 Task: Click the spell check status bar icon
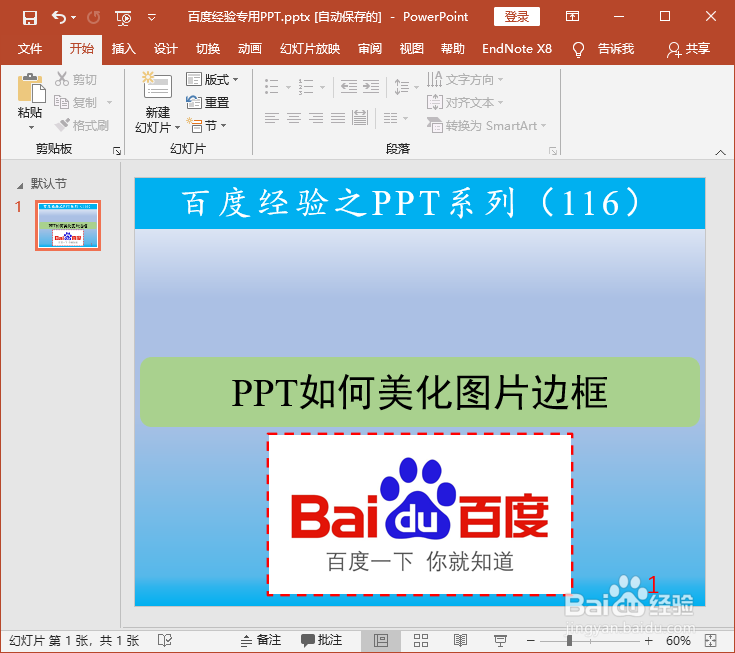[x=165, y=640]
